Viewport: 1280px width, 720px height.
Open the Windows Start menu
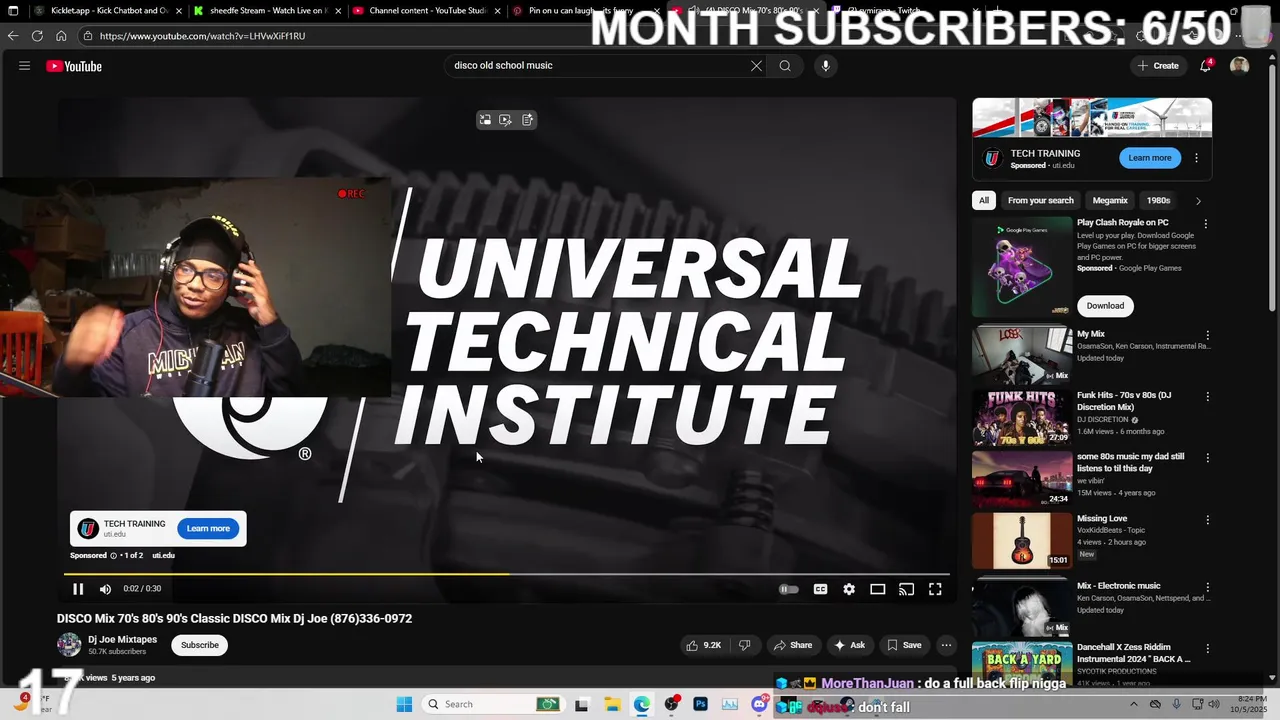coord(404,704)
